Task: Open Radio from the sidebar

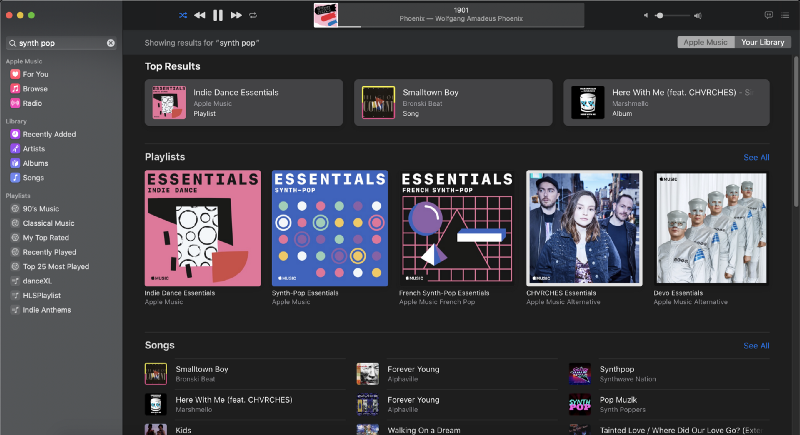Action: pyautogui.click(x=32, y=103)
